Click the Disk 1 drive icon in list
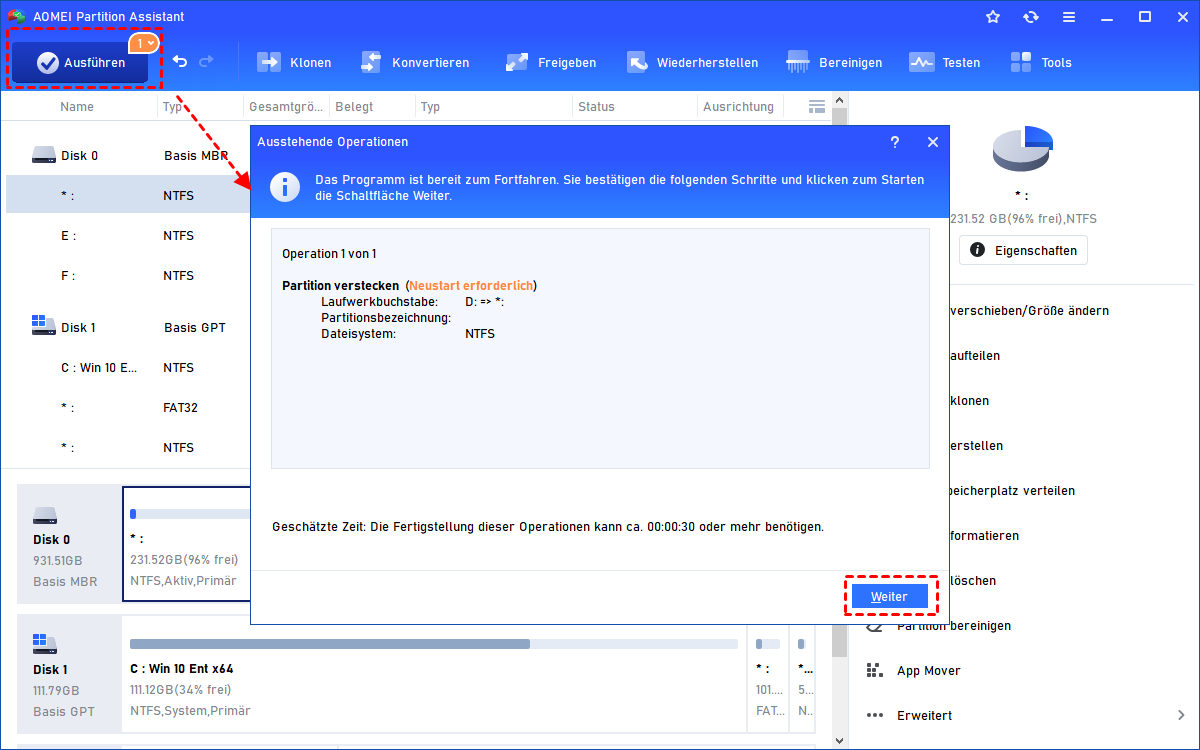The image size is (1200, 750). [44, 326]
